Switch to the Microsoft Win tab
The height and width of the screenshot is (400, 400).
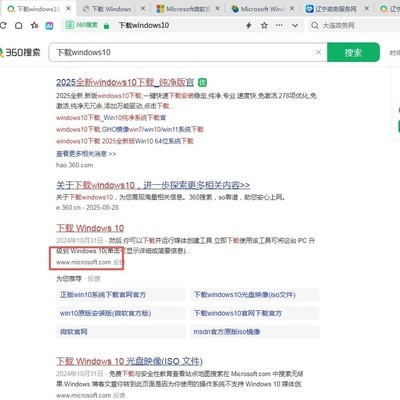click(x=262, y=9)
